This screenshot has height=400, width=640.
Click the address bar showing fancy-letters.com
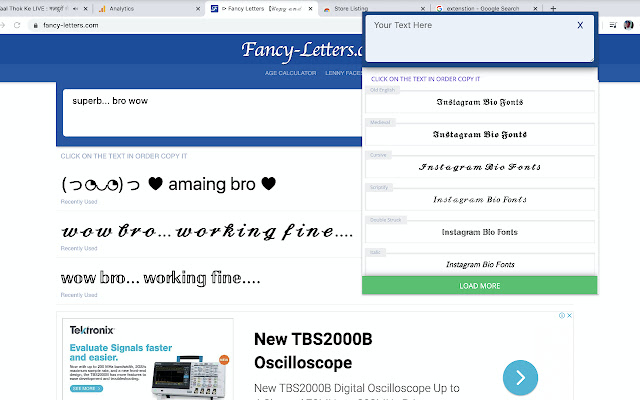196,25
